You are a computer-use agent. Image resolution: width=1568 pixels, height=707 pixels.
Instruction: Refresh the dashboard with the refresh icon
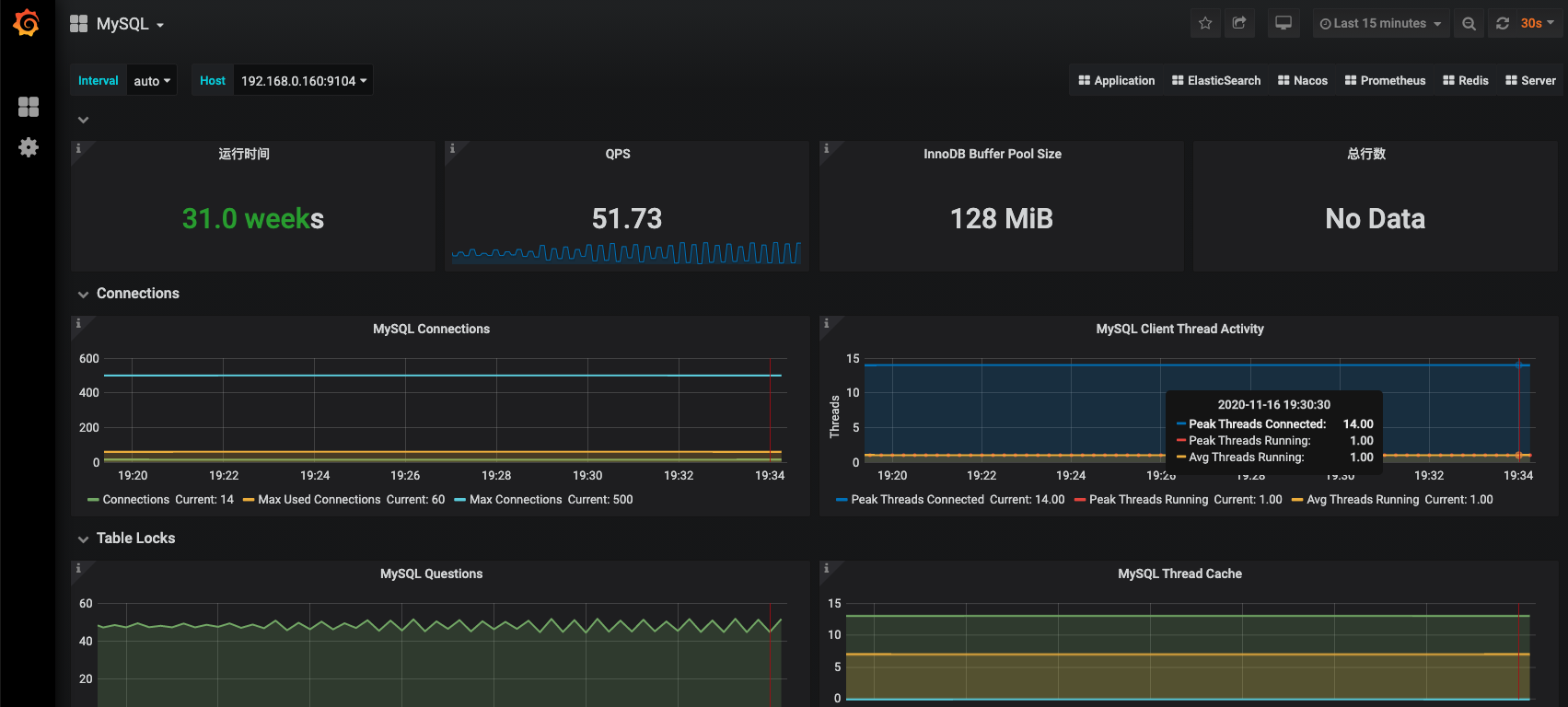pos(1503,23)
